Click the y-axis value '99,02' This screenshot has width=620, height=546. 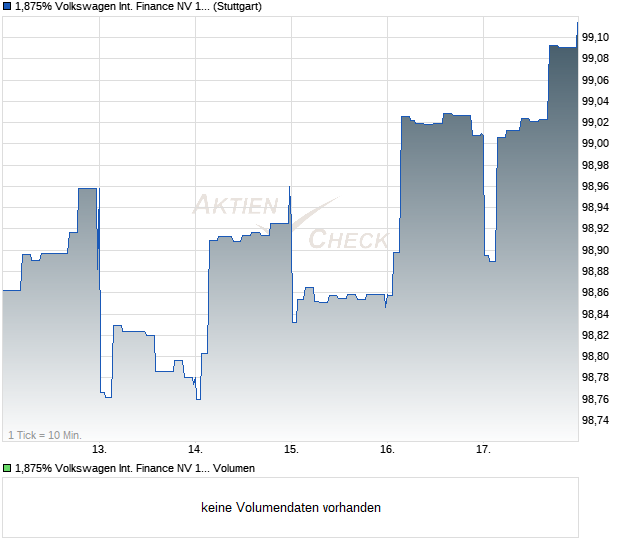pyautogui.click(x=595, y=123)
